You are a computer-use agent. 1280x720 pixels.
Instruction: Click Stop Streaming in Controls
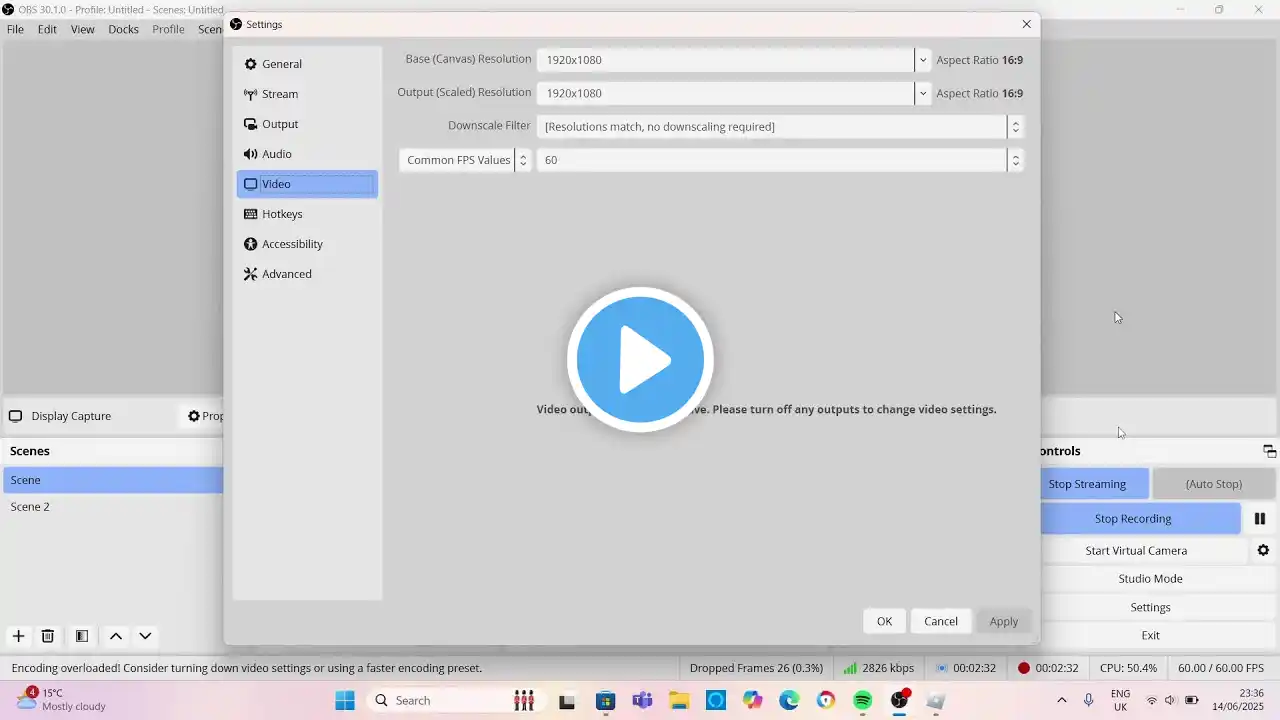pos(1095,484)
